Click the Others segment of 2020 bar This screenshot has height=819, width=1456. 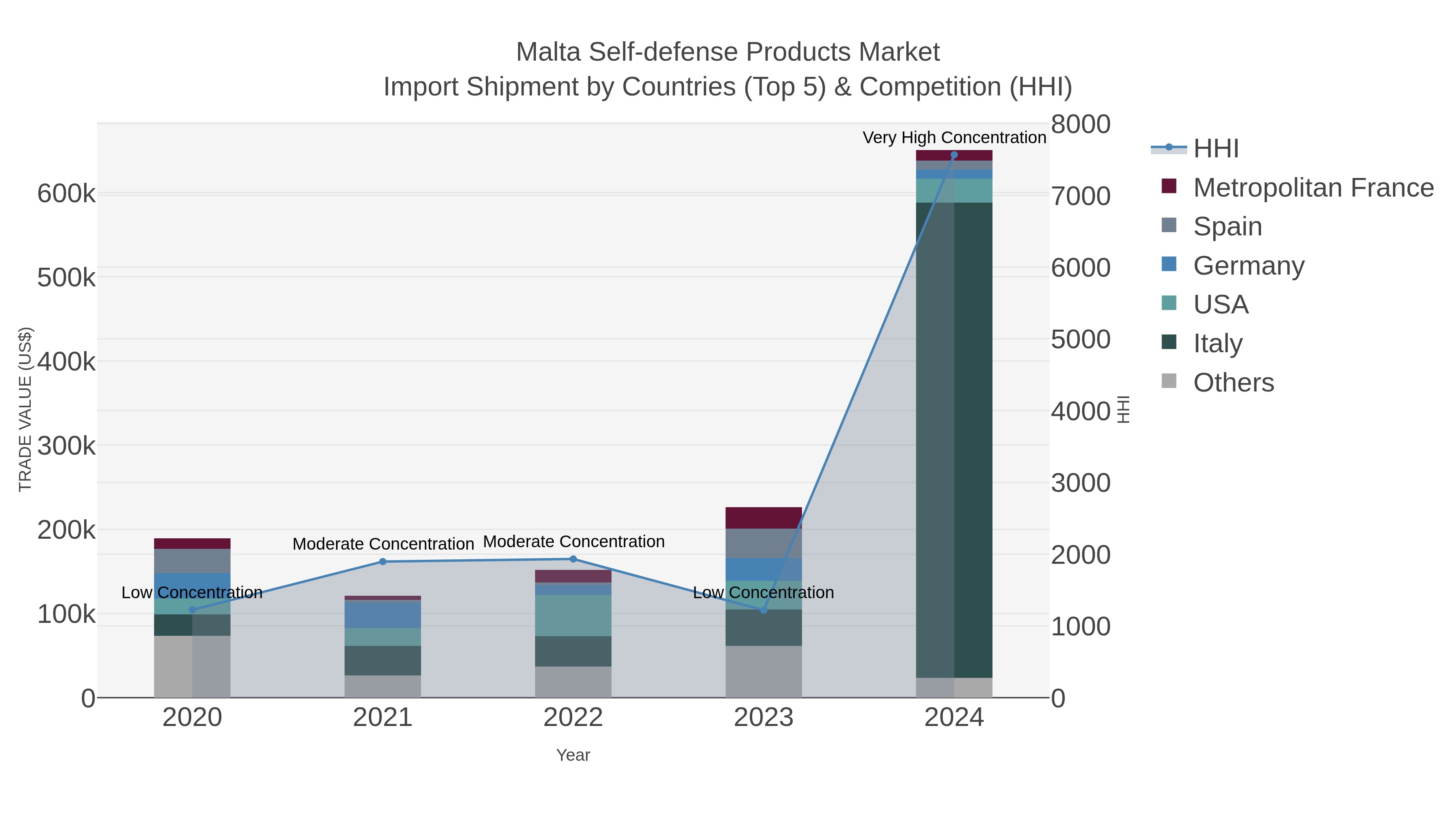click(192, 667)
